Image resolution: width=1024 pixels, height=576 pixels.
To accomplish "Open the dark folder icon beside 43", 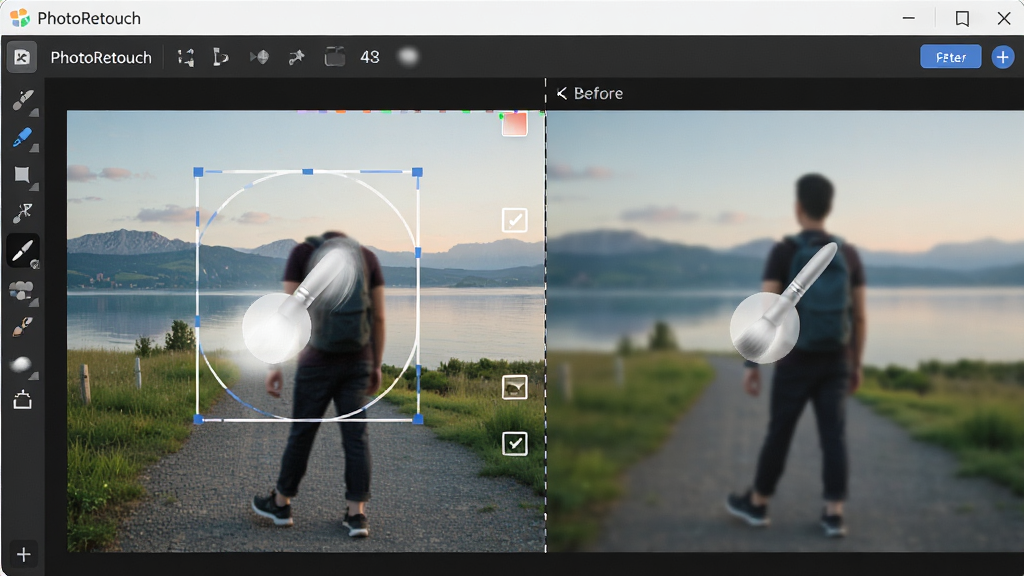I will coord(334,57).
